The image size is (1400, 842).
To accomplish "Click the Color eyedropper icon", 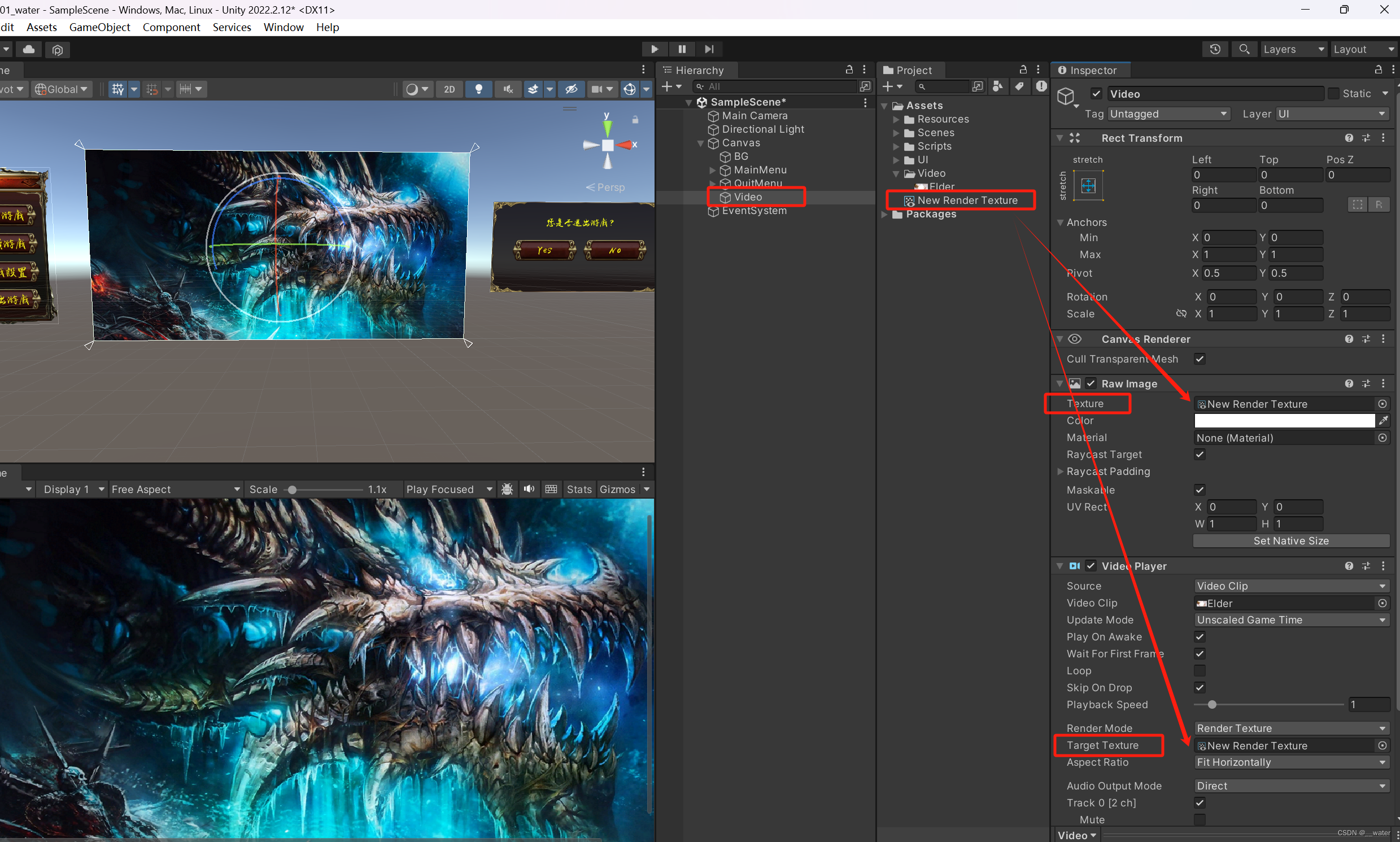I will pos(1384,420).
